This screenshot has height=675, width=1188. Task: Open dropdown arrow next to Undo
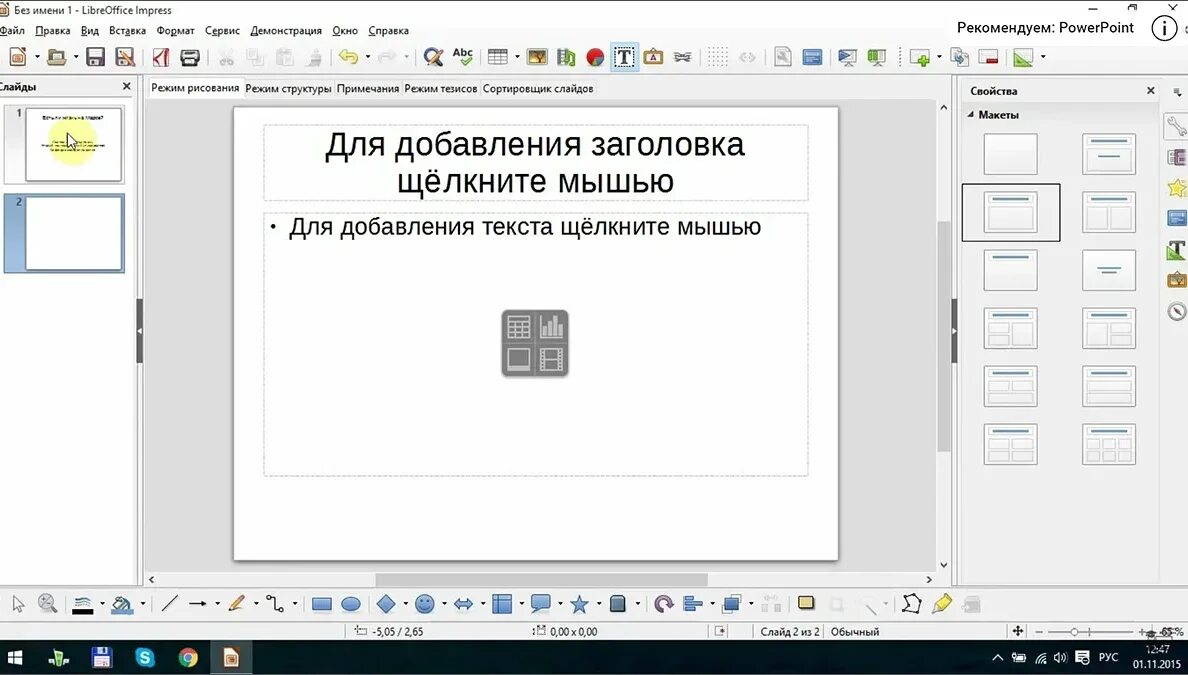367,58
